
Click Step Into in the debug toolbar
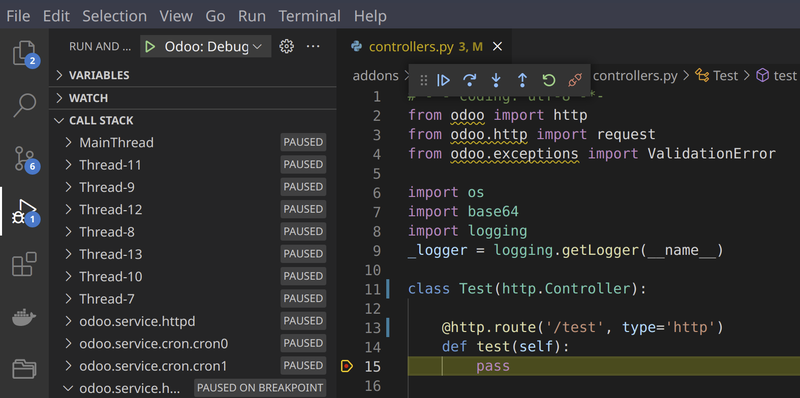pos(495,80)
